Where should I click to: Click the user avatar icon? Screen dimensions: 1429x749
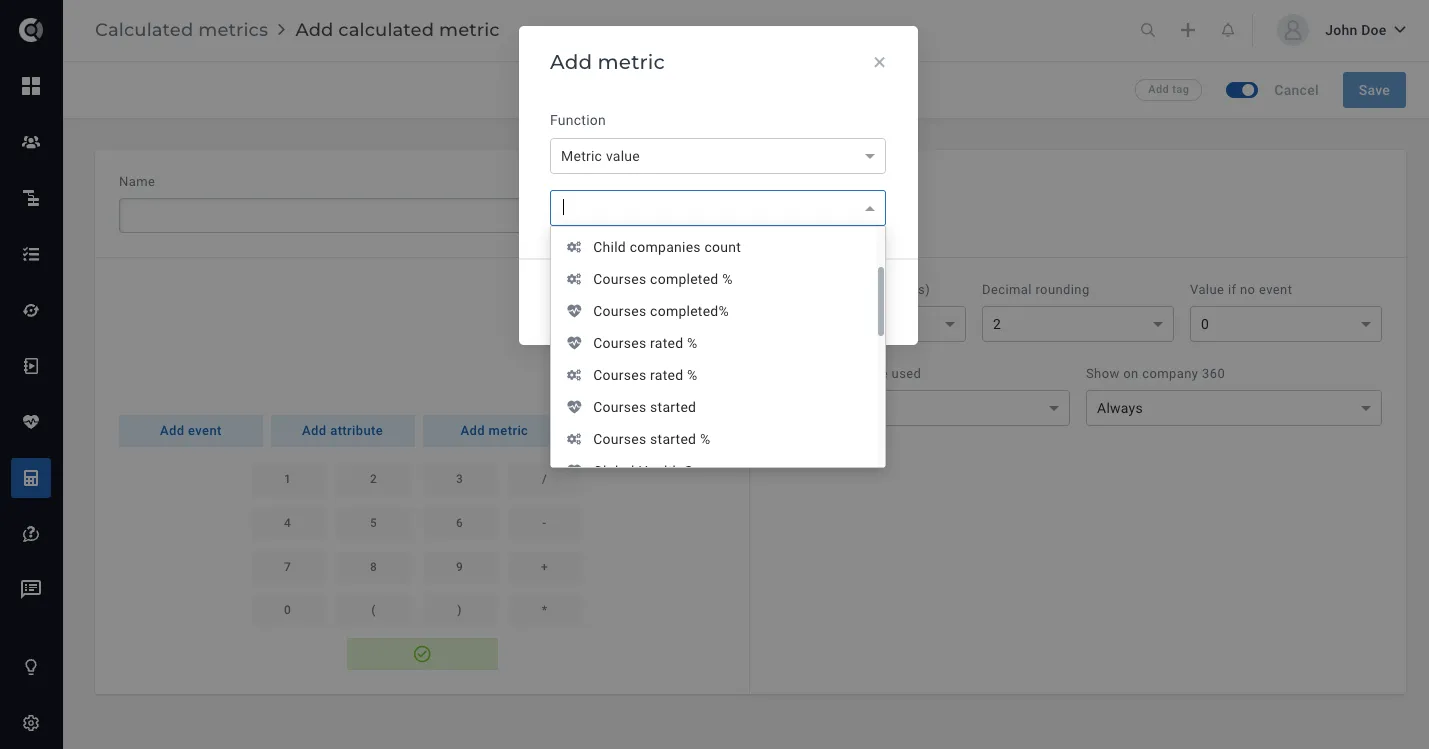click(1293, 30)
